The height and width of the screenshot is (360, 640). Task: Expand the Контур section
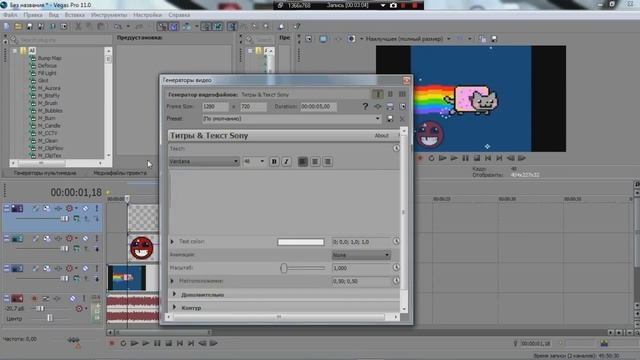pyautogui.click(x=174, y=307)
